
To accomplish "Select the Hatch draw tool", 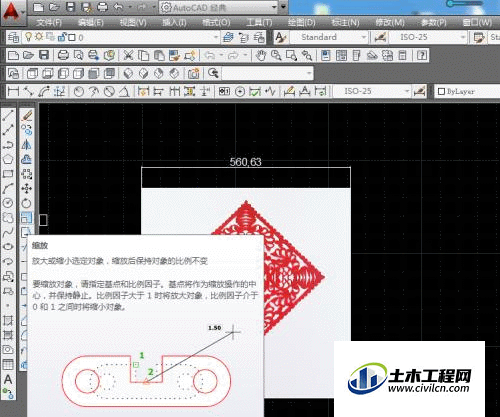I will pyautogui.click(x=8, y=321).
